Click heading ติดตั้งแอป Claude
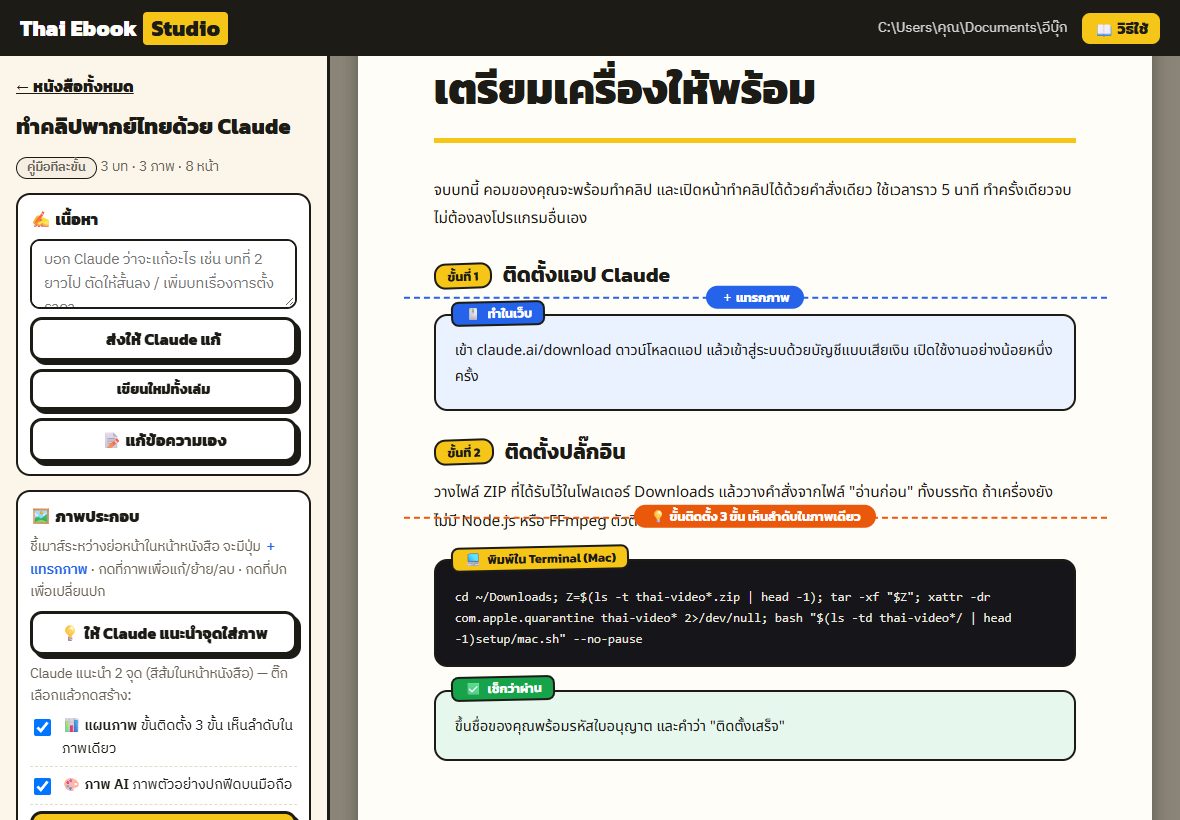This screenshot has height=820, width=1180. tap(586, 275)
